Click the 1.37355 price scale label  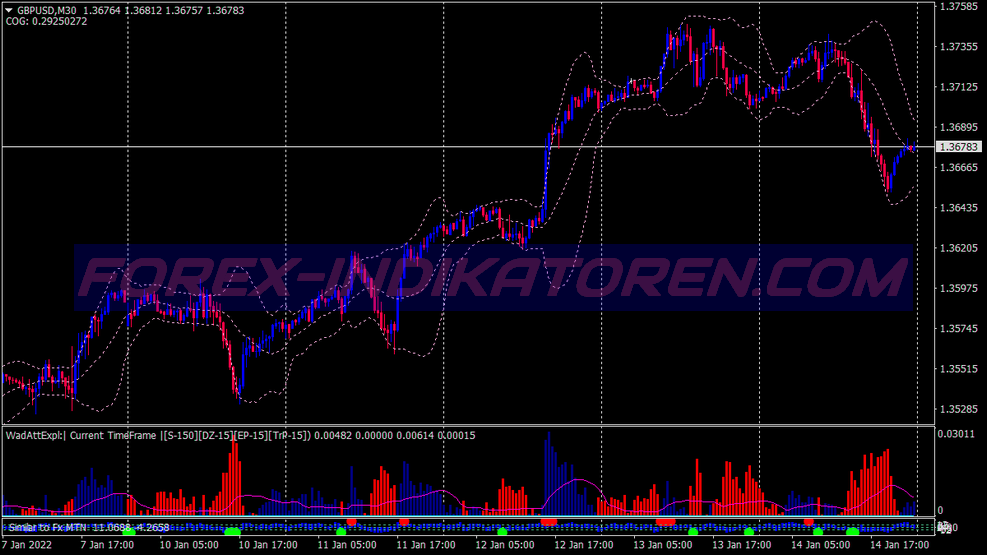click(x=959, y=47)
